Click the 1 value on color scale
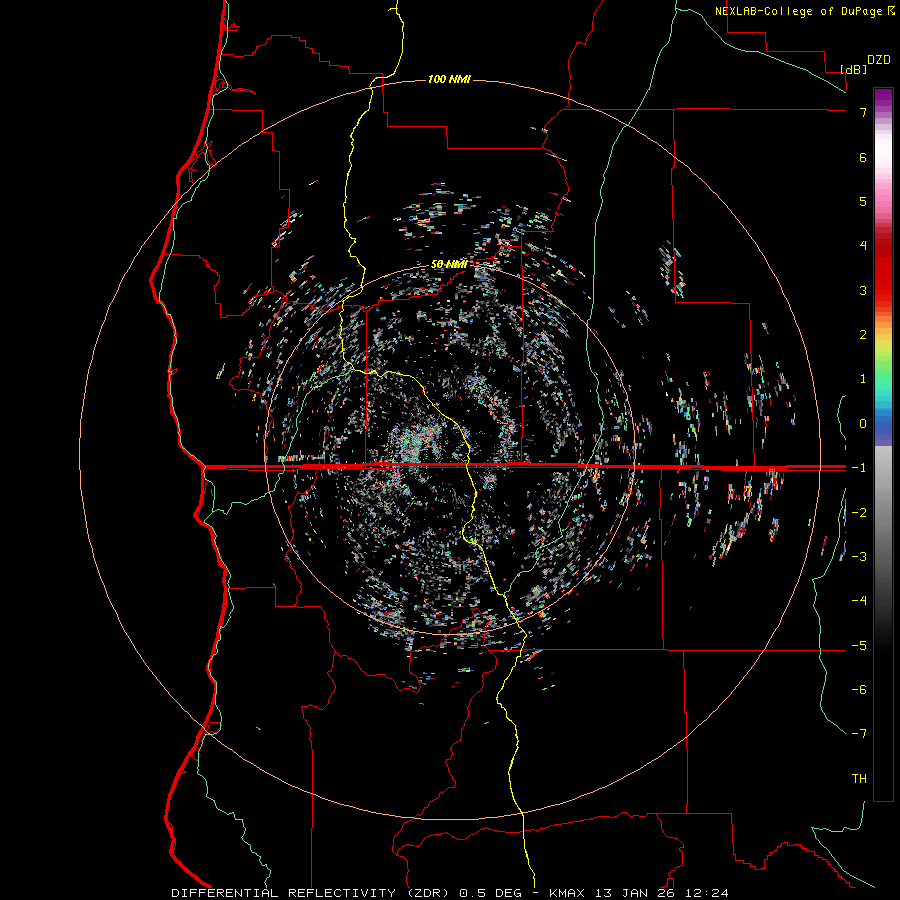The height and width of the screenshot is (900, 900). click(863, 379)
